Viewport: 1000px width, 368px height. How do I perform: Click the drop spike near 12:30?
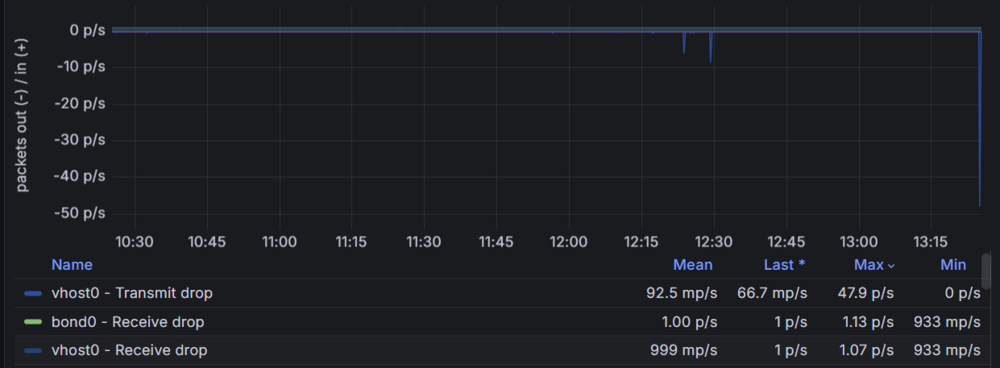click(x=710, y=48)
